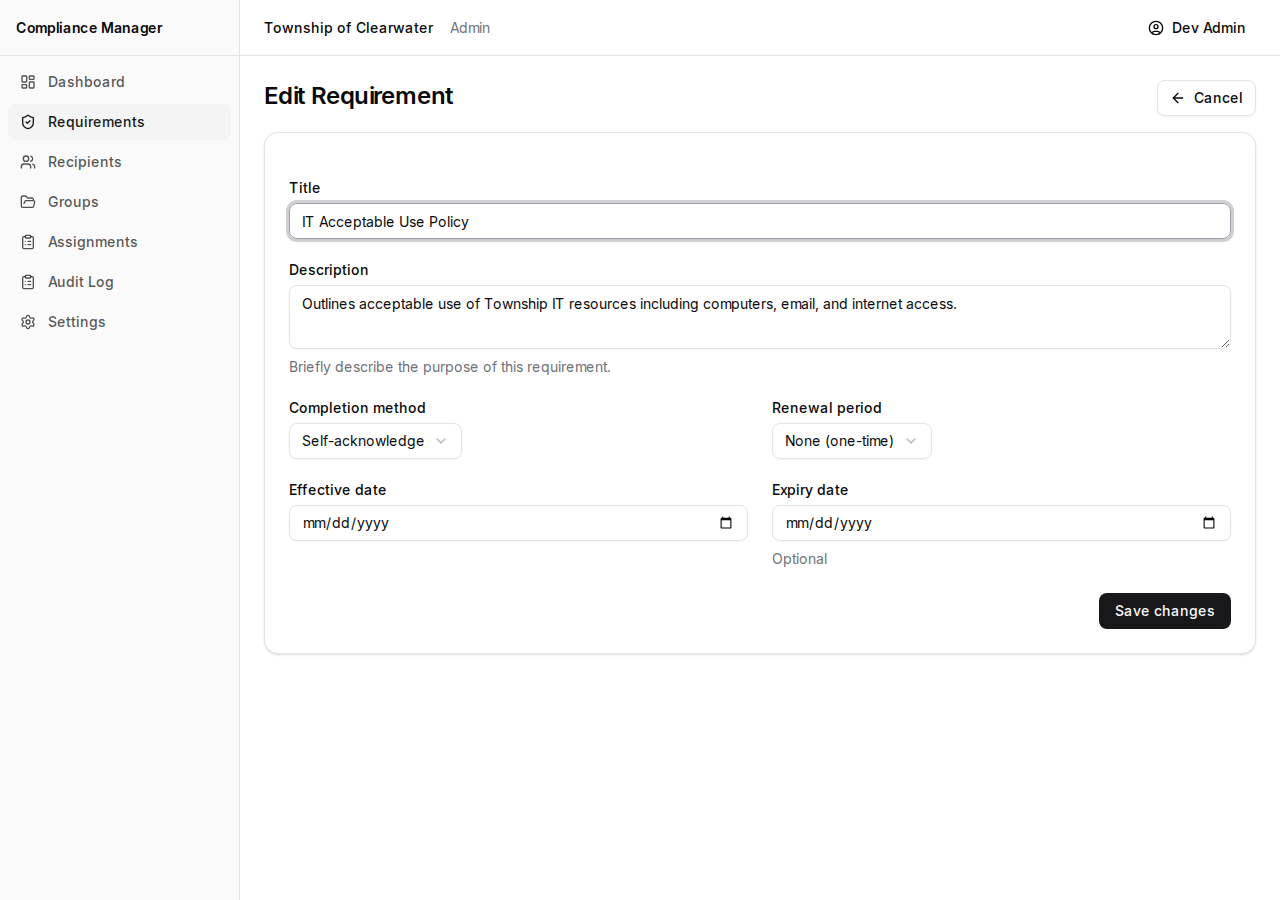
Task: Click the Title field label
Action: (305, 188)
